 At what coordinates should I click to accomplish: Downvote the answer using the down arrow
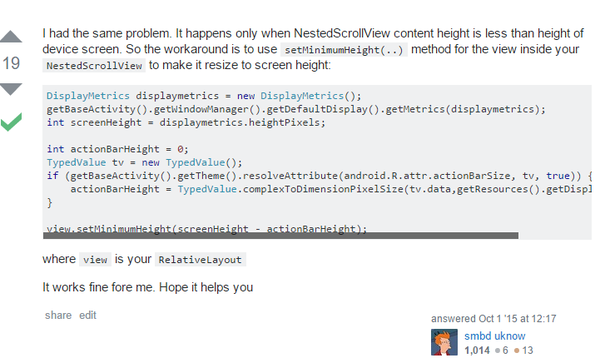click(11, 89)
